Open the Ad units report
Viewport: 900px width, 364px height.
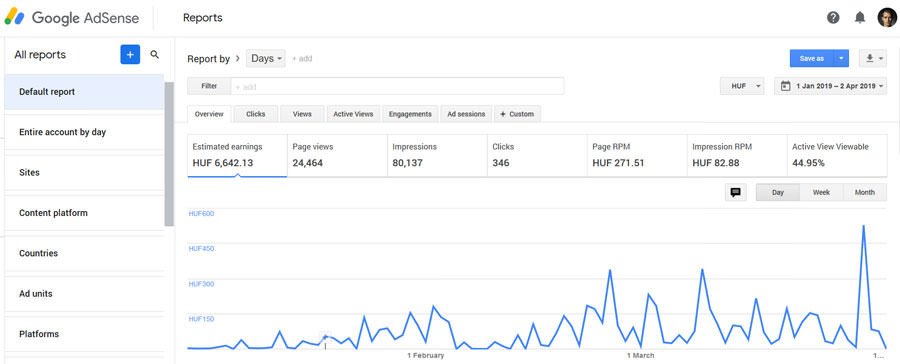84,293
